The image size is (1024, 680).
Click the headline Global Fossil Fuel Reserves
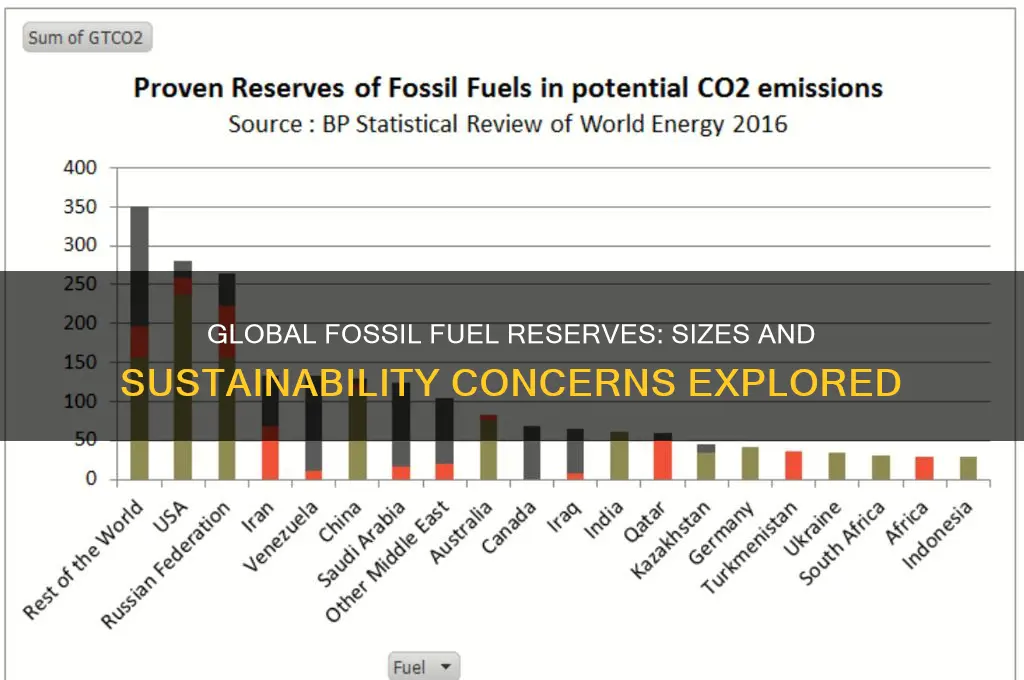(511, 334)
